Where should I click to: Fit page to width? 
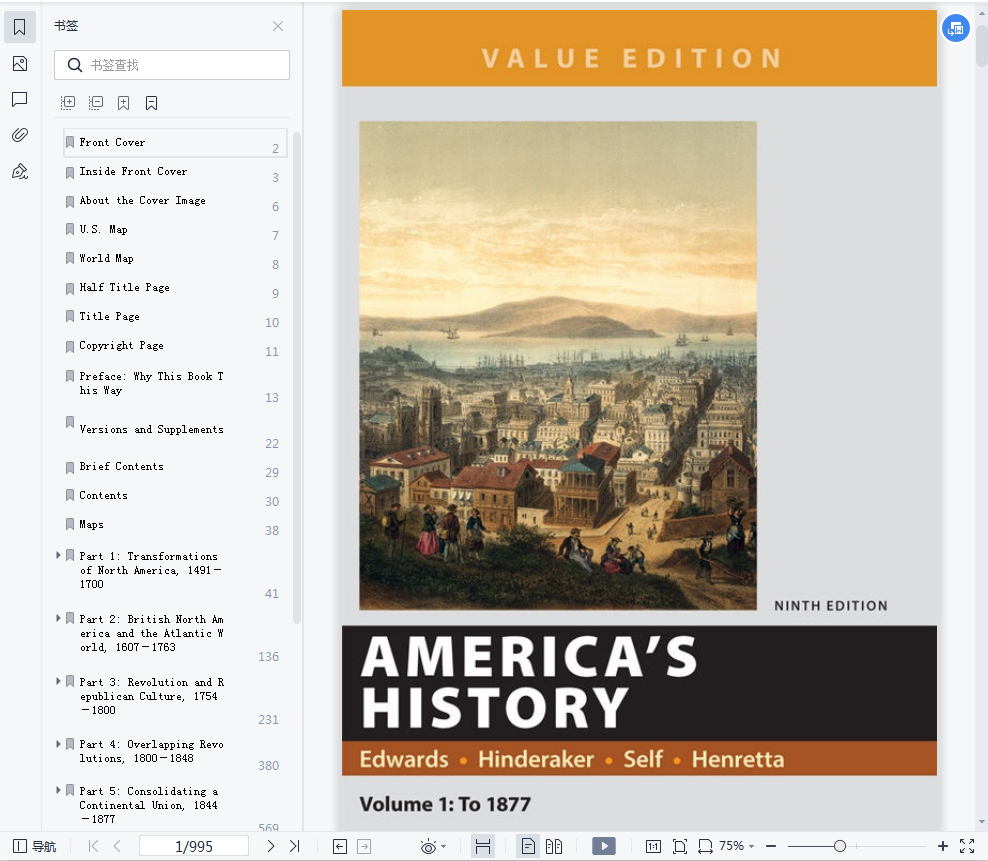pos(705,846)
